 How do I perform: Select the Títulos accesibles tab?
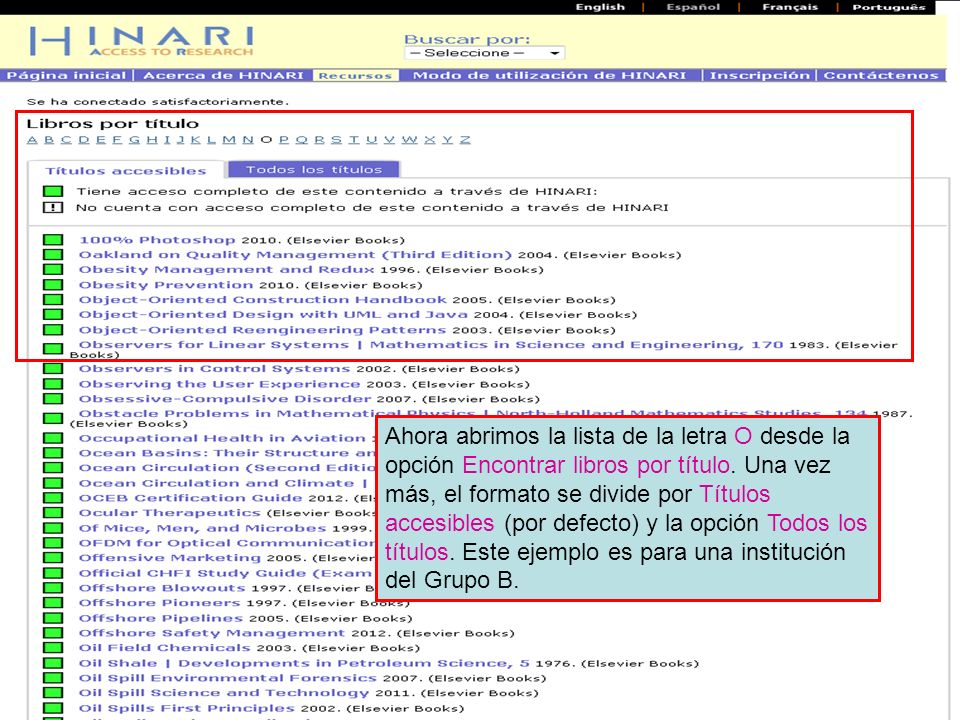coord(126,170)
